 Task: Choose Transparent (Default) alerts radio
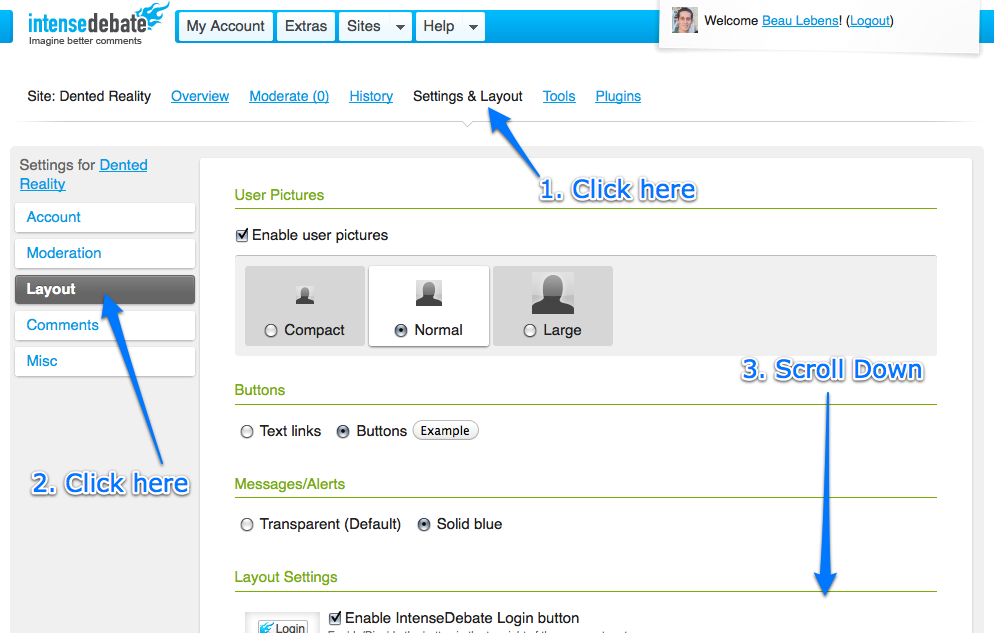tap(247, 525)
